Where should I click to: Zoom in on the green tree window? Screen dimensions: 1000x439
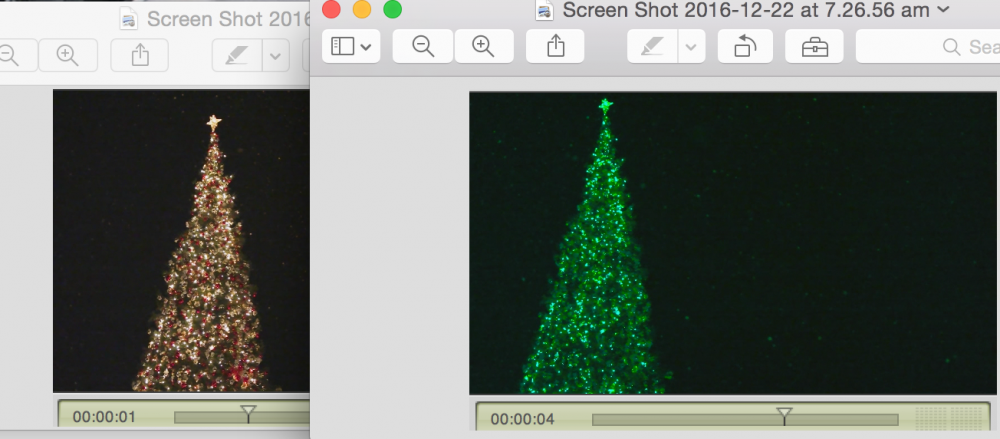[484, 46]
